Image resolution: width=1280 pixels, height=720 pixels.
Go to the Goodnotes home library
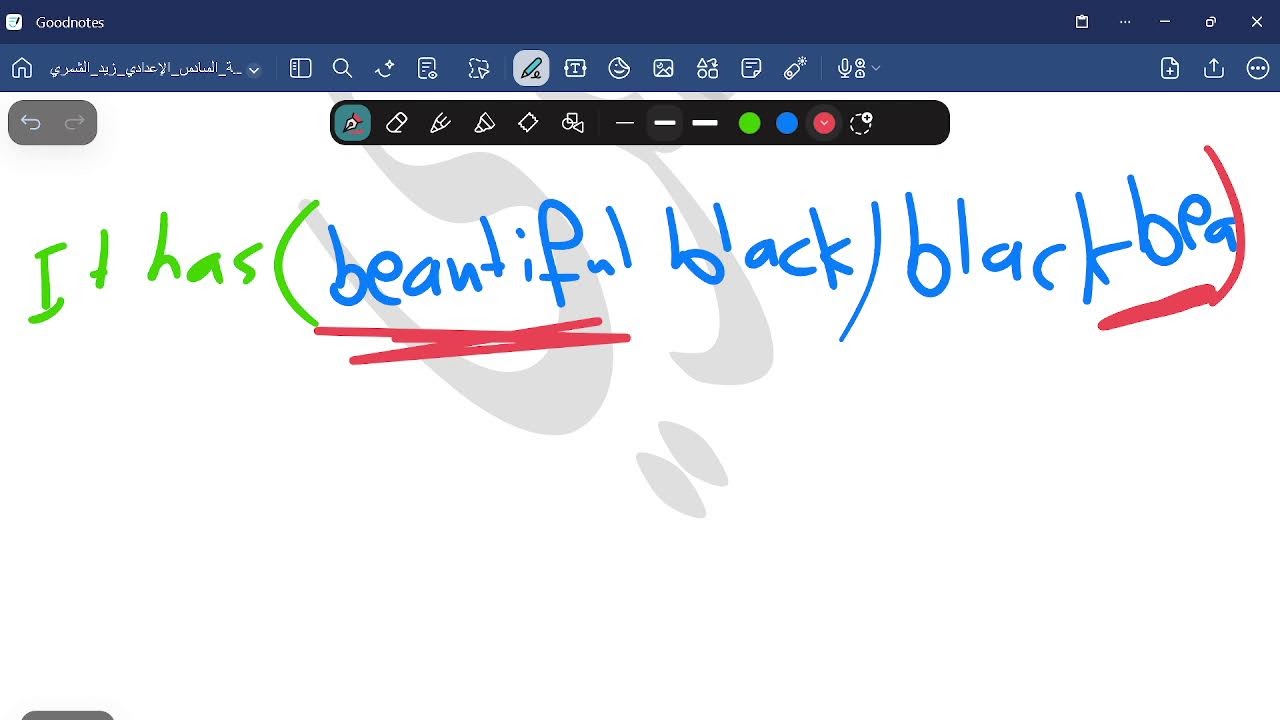[x=22, y=68]
